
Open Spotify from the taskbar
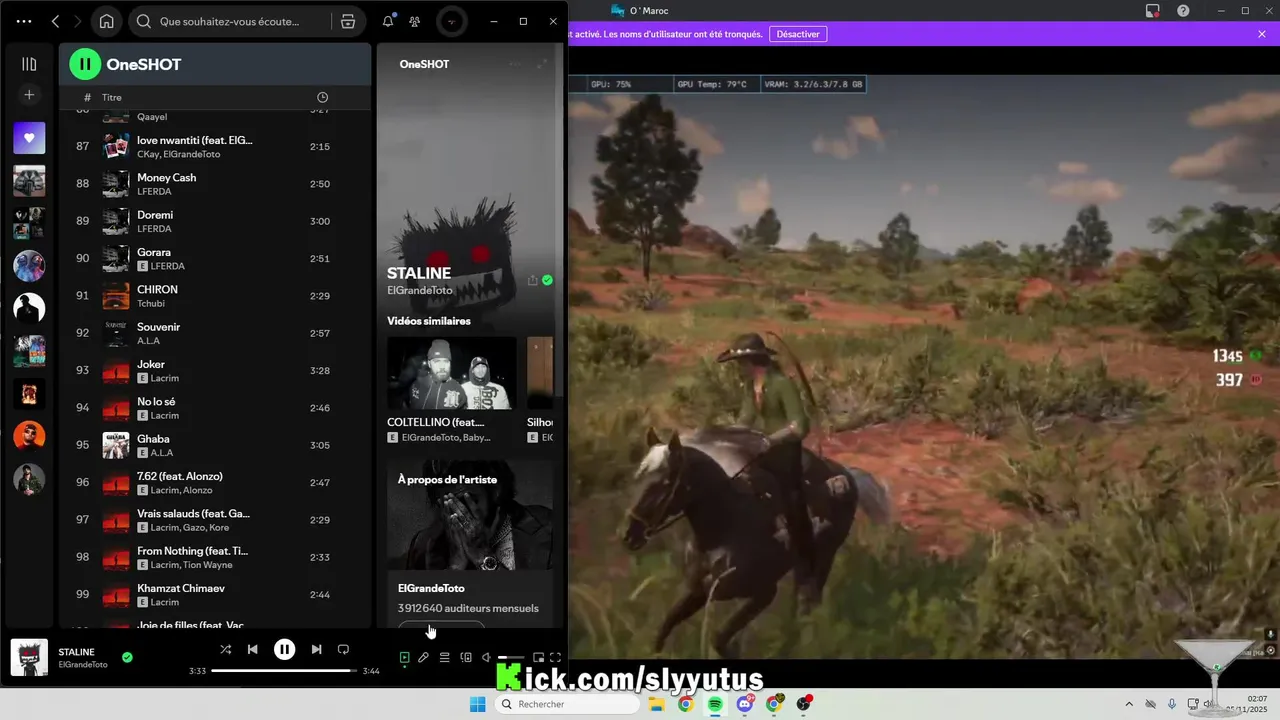[715, 704]
